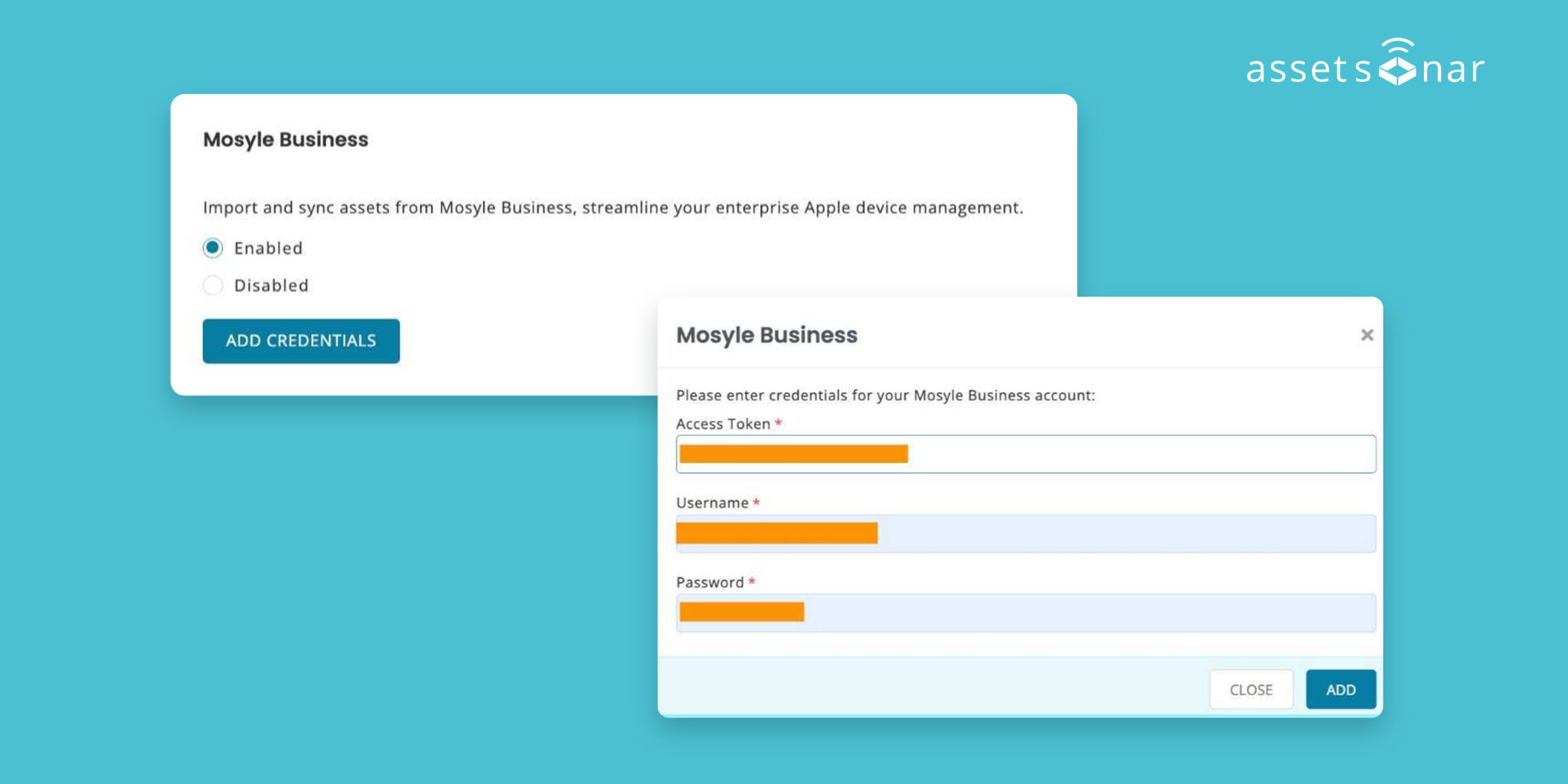
Task: Dismiss the modal via the X icon
Action: [x=1367, y=335]
